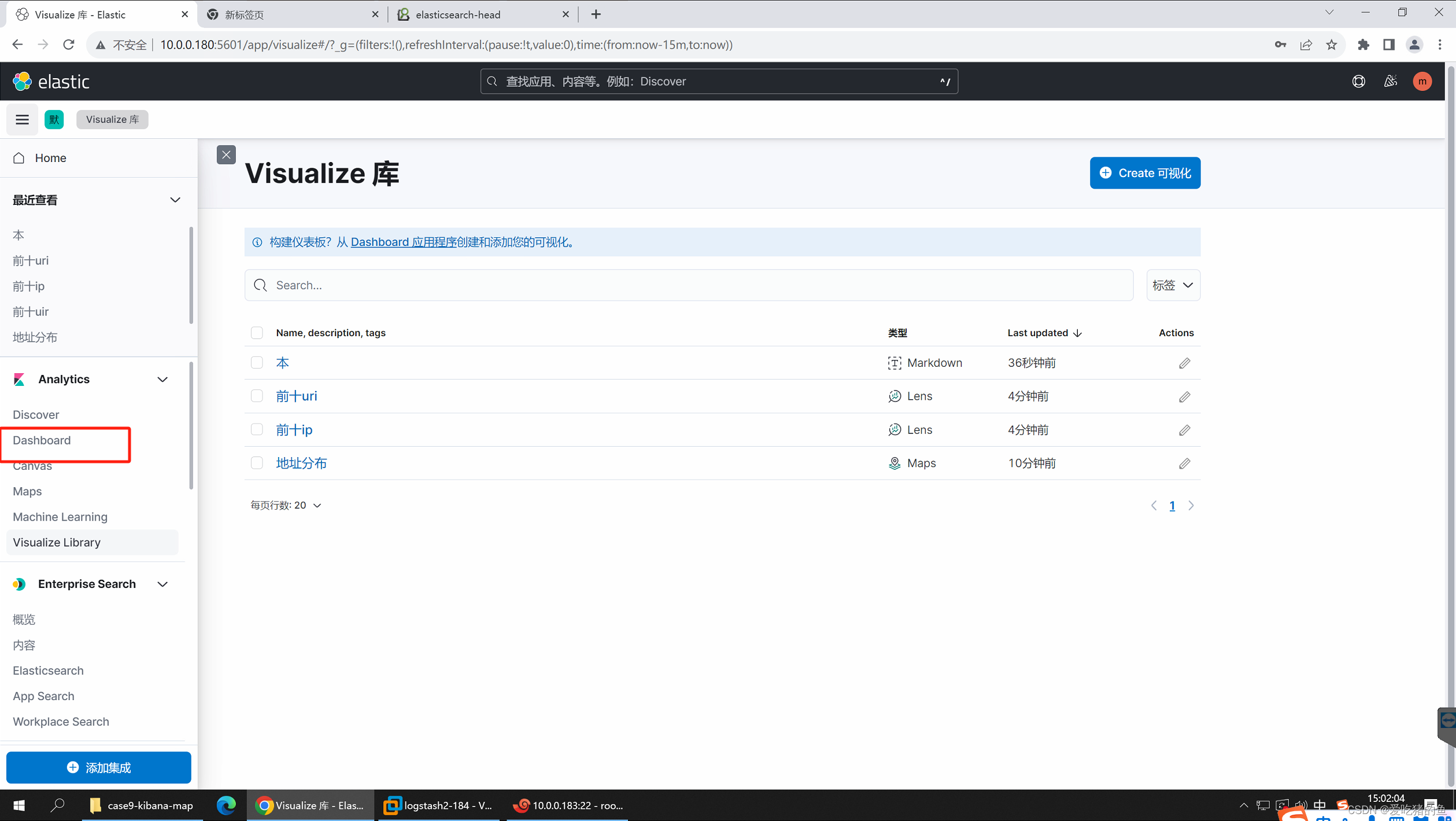1456x821 pixels.
Task: Click the Visualize 库 breadcrumb
Action: (x=112, y=120)
